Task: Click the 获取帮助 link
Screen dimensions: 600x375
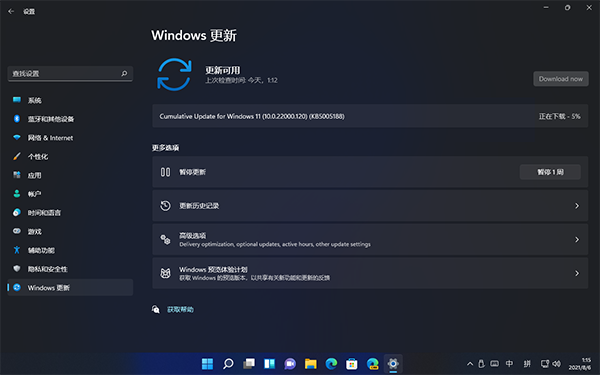Action: 180,310
